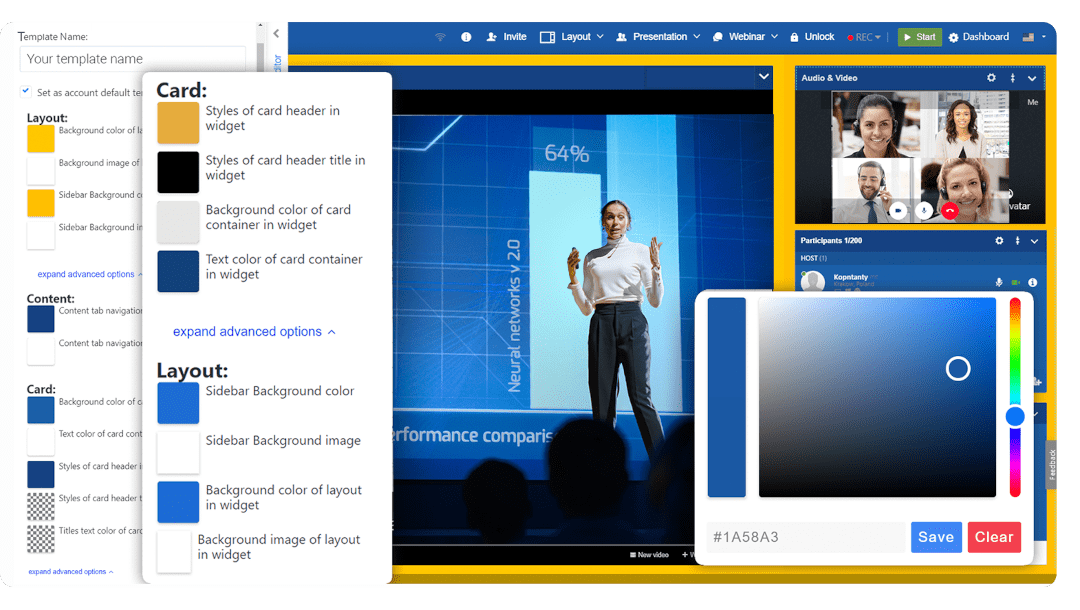Image resolution: width=1080 pixels, height=610 pixels.
Task: Enable recording with the REC control
Action: [x=860, y=36]
